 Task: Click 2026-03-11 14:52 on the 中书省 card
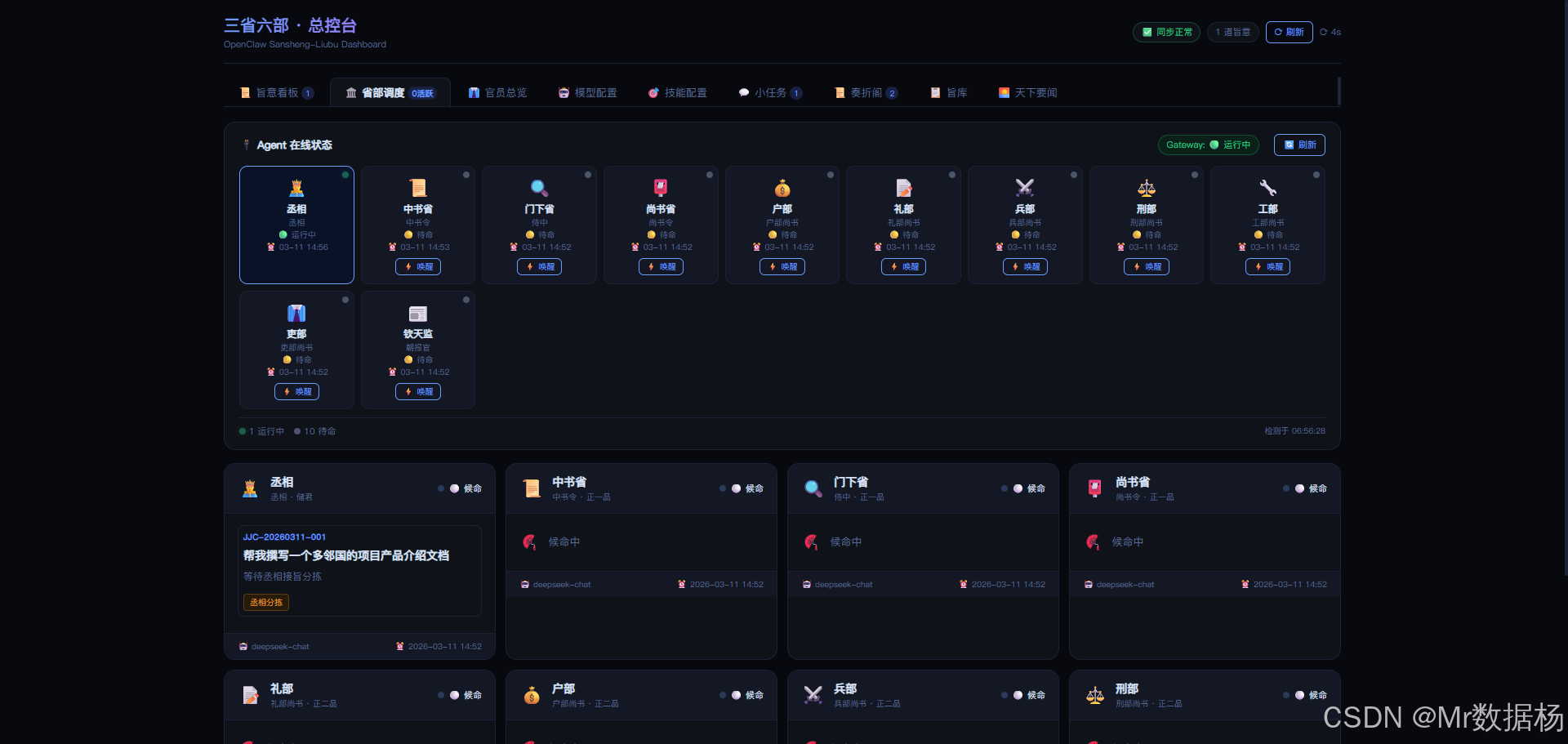click(x=721, y=584)
